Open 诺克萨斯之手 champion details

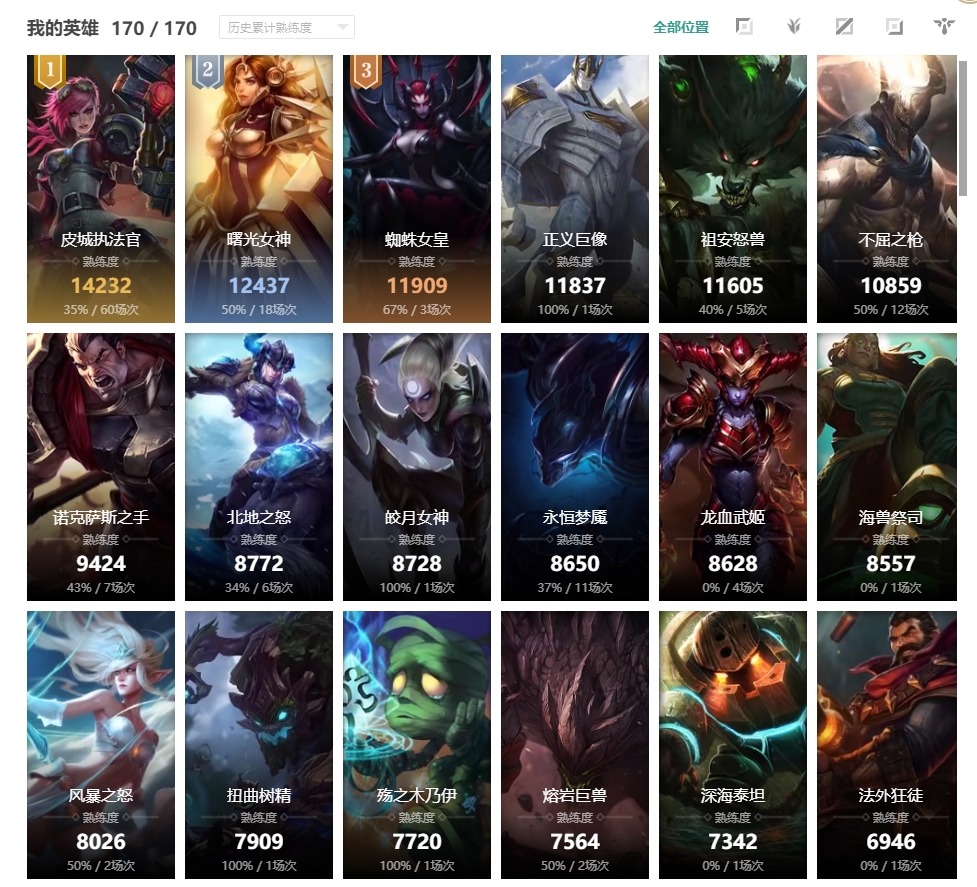pyautogui.click(x=101, y=467)
